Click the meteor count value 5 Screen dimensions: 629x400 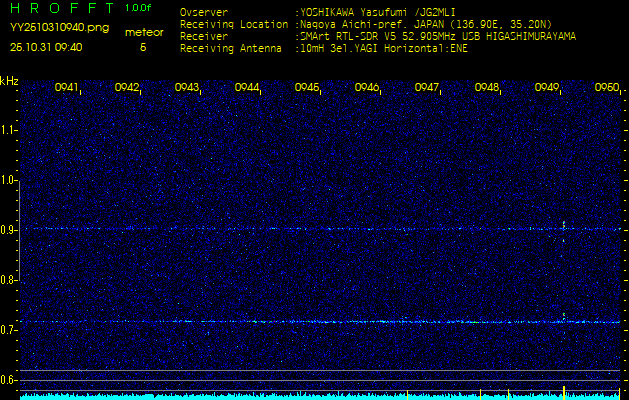pos(142,47)
